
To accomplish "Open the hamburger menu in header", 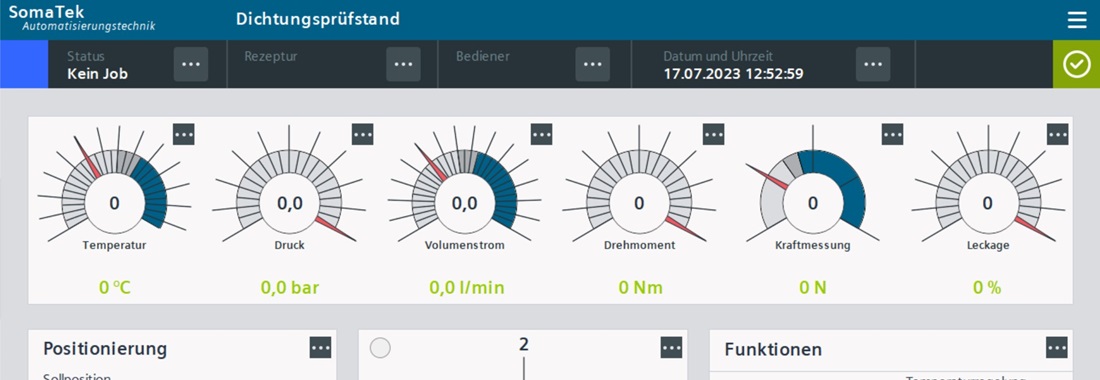I will click(1077, 20).
